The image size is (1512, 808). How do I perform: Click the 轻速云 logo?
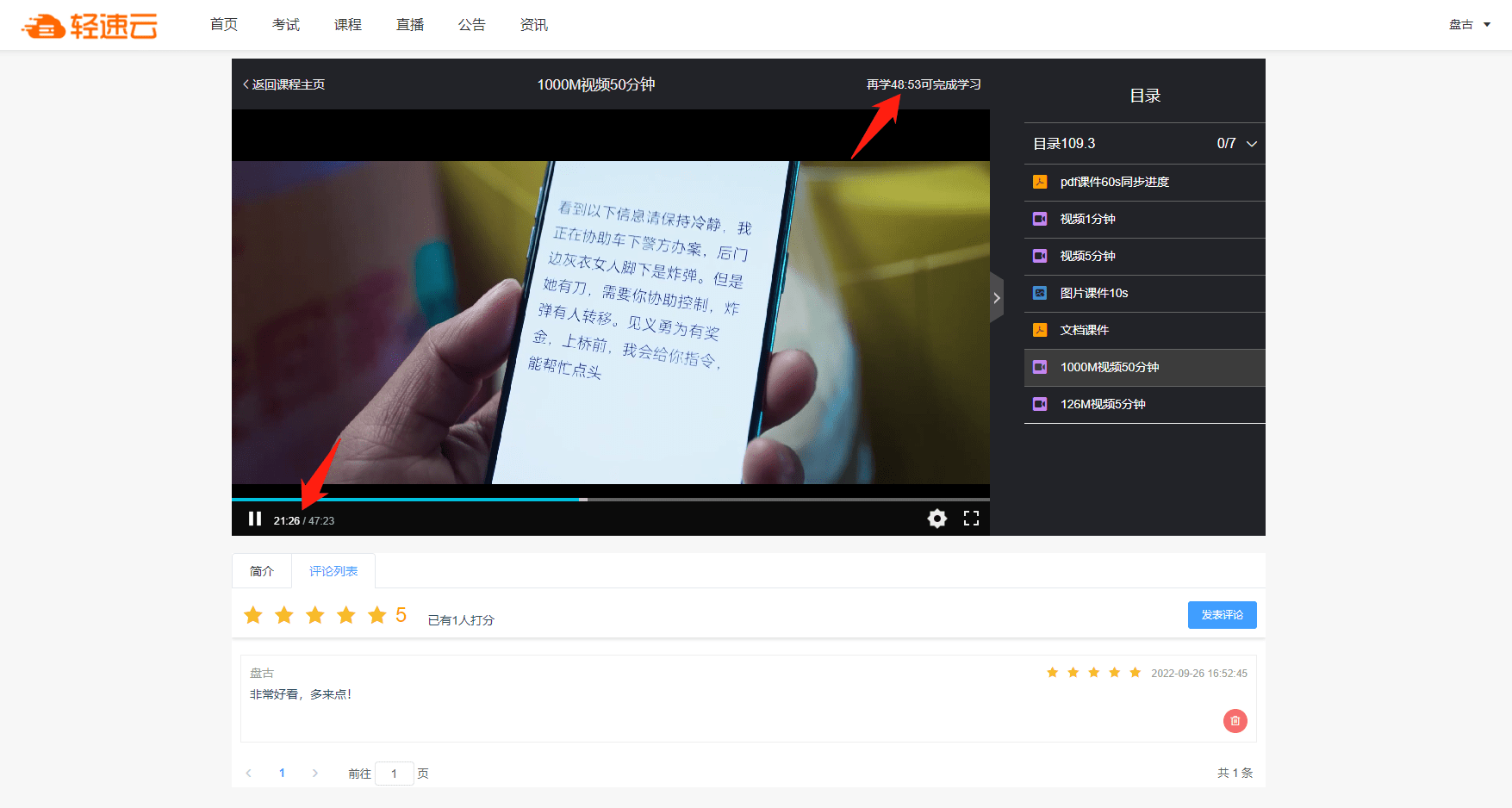tap(90, 26)
